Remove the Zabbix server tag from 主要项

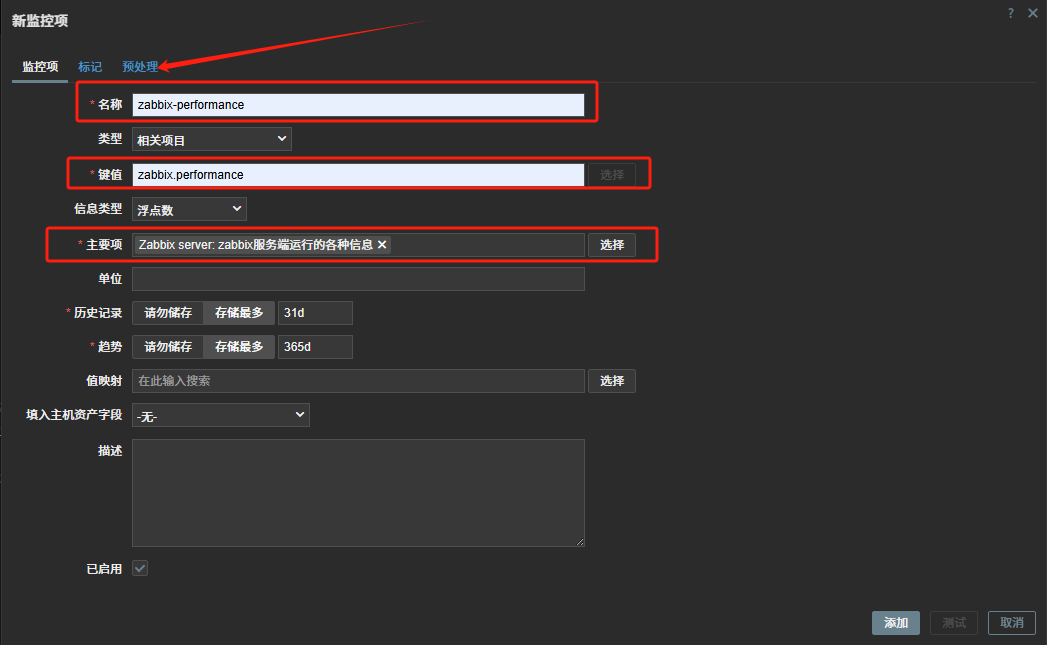(x=382, y=244)
